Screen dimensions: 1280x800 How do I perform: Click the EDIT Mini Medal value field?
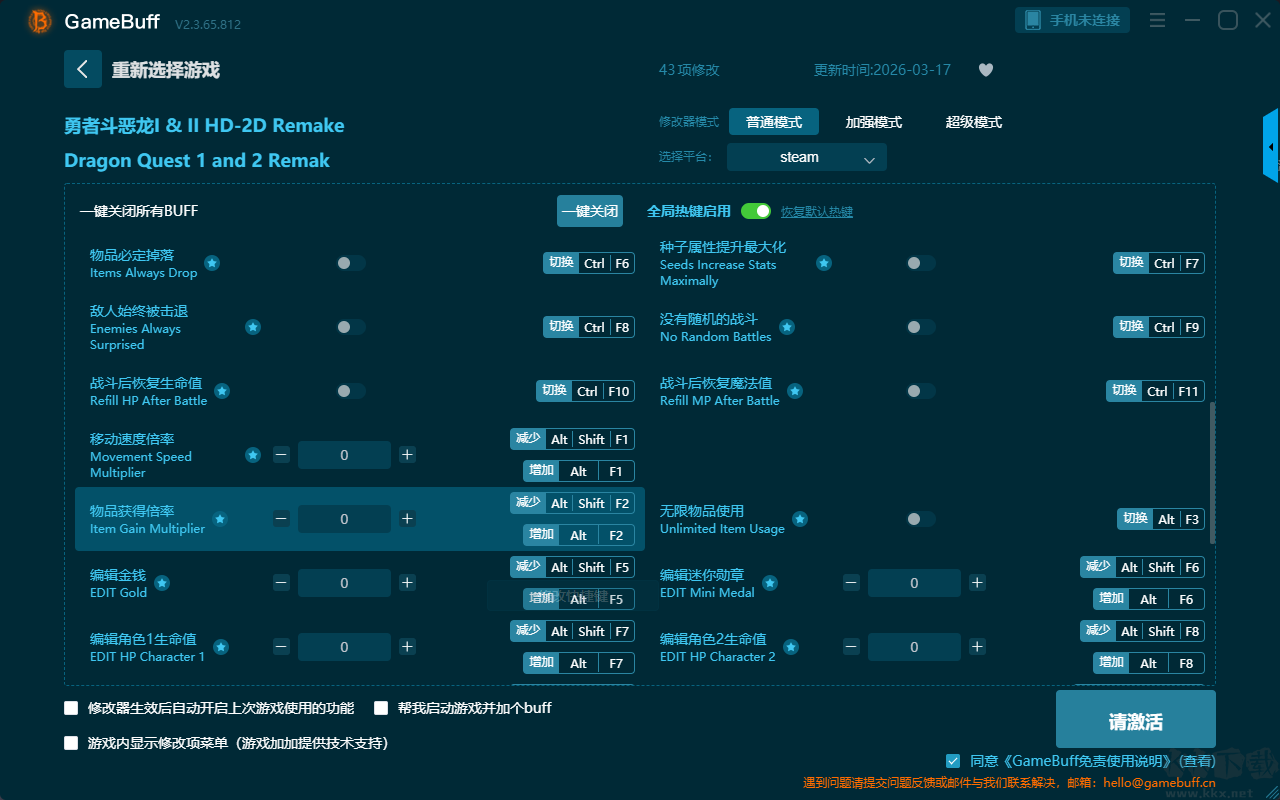point(914,583)
